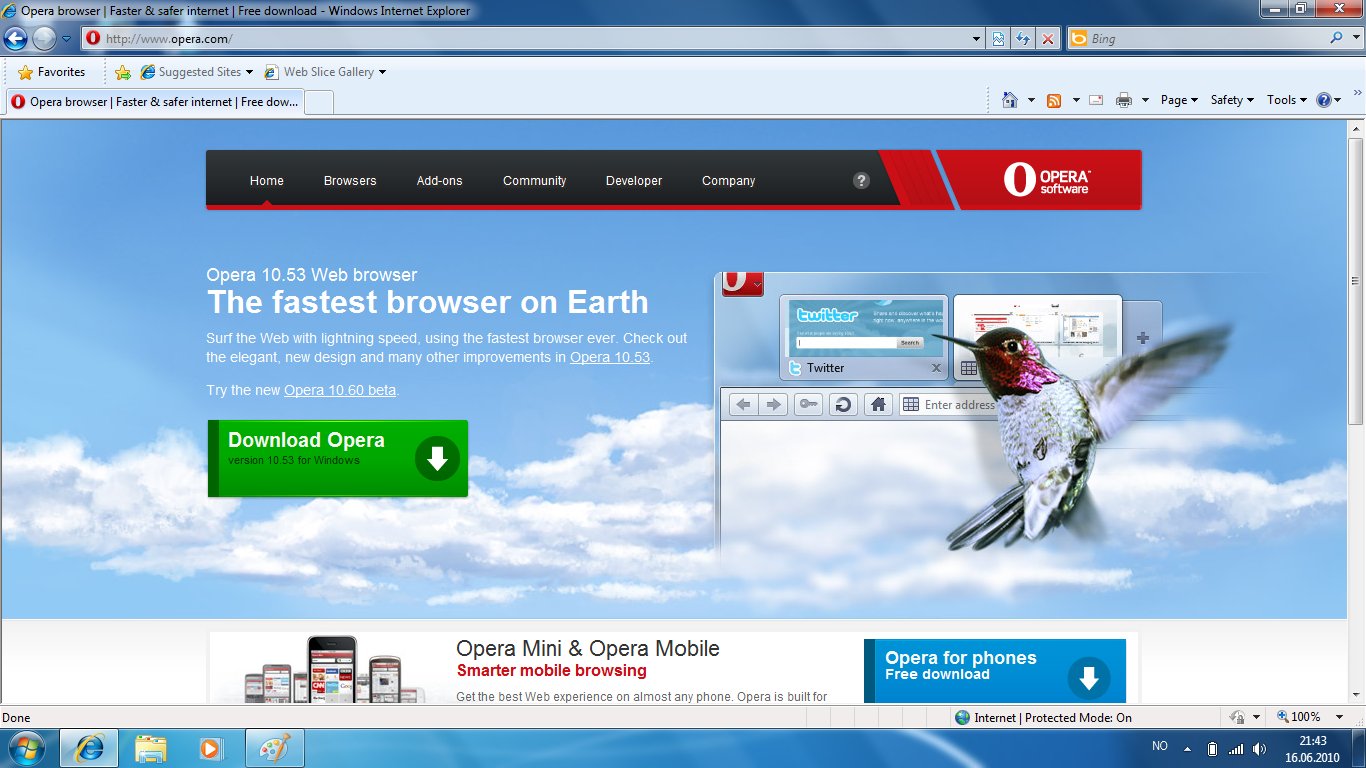Open the Web Slice Gallery dropdown
Image resolution: width=1366 pixels, height=768 pixels.
[x=325, y=72]
